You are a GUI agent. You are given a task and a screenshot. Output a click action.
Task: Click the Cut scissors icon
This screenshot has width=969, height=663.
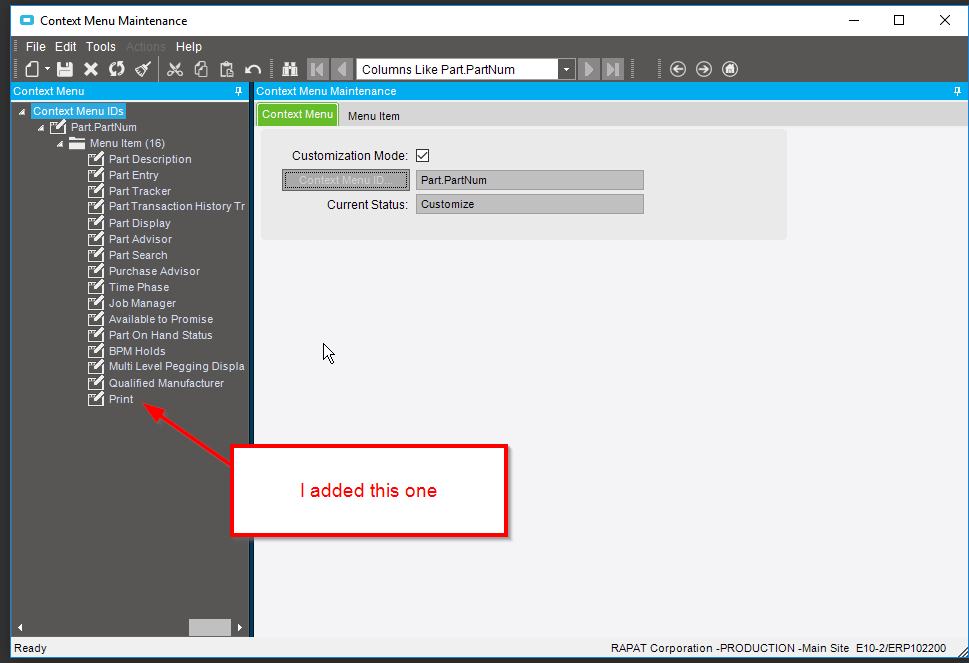175,69
